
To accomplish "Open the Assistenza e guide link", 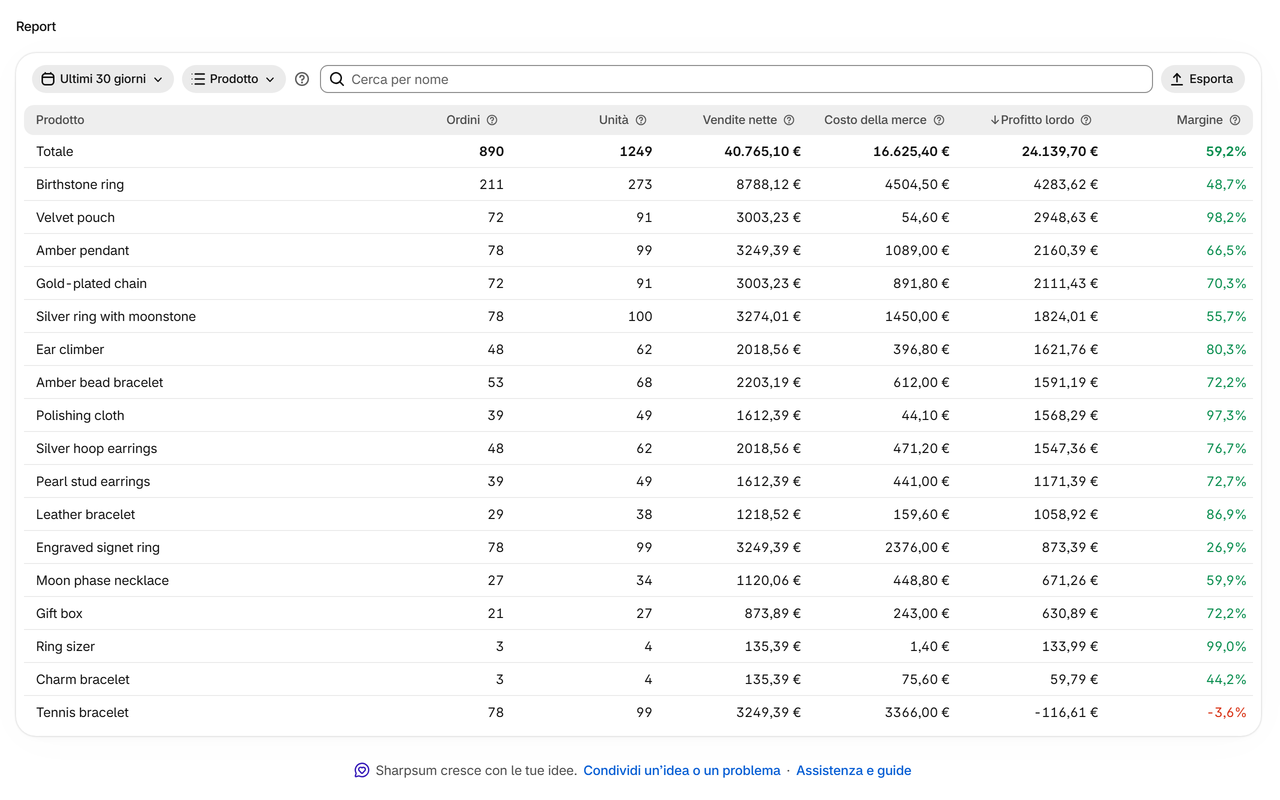I will pos(854,770).
